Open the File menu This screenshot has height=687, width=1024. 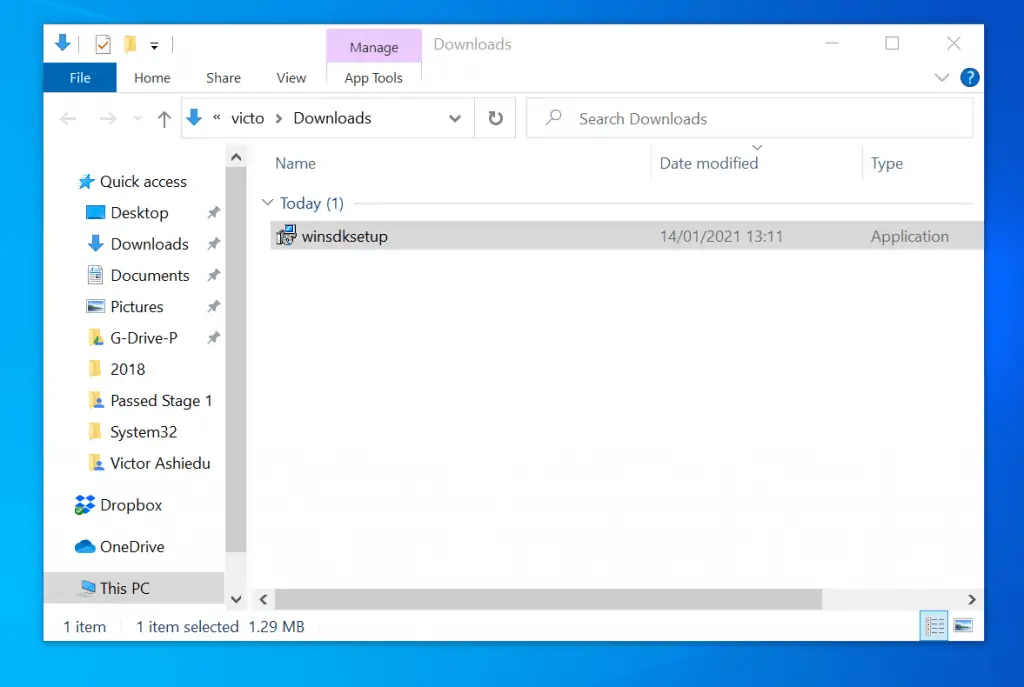click(x=79, y=77)
